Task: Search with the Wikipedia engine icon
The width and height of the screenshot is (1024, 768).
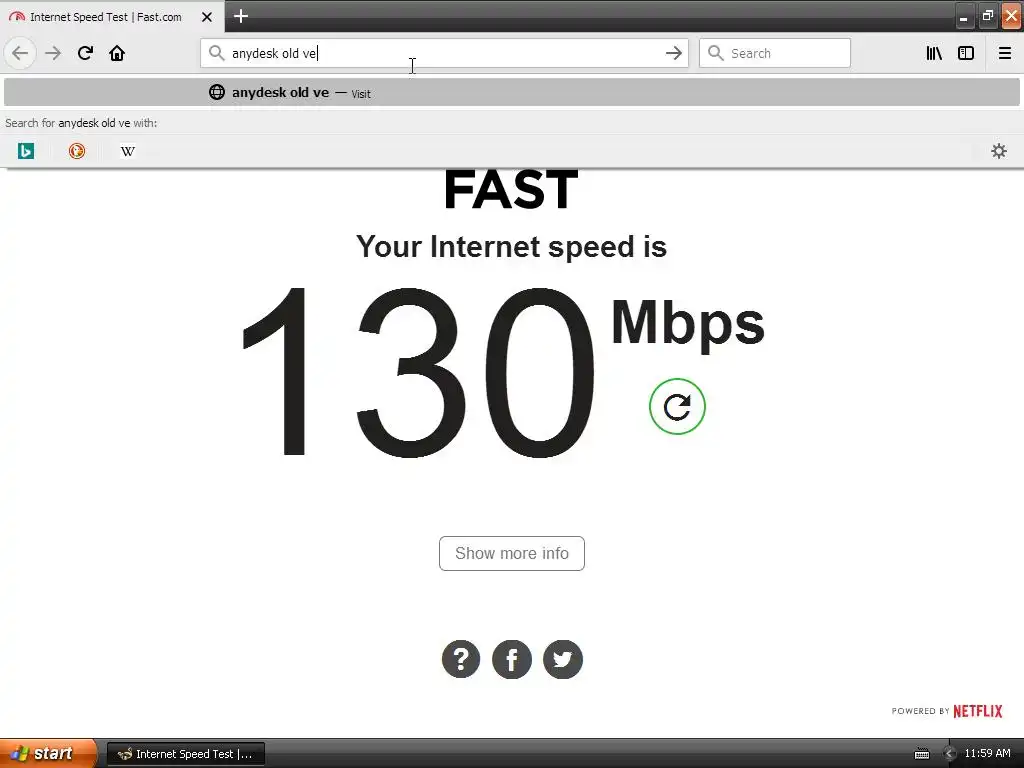Action: (x=128, y=151)
